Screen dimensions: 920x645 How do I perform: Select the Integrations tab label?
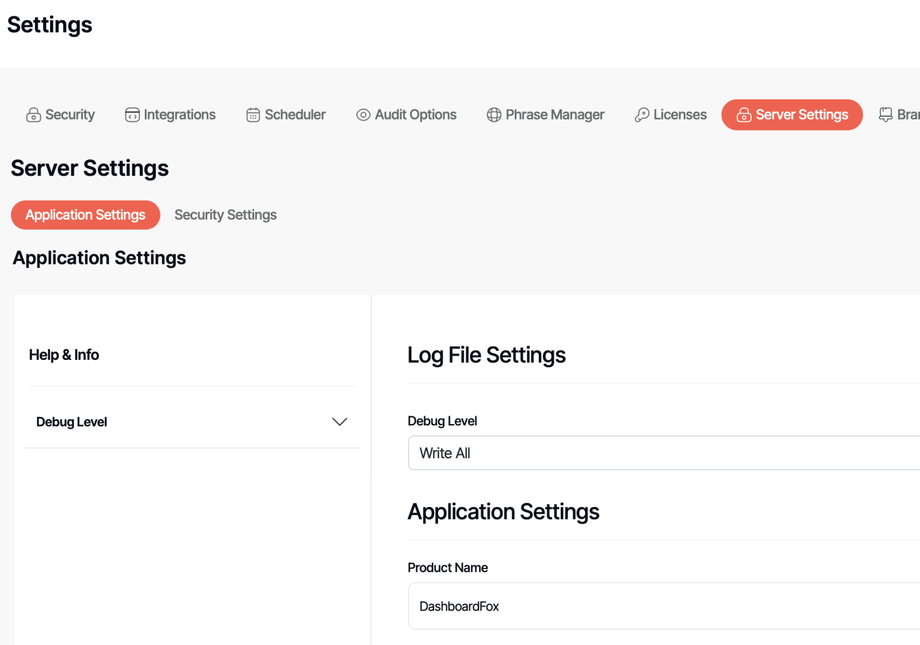[180, 115]
